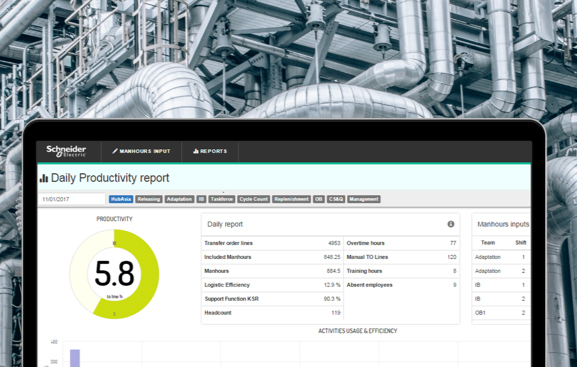
Task: Click the bar chart icon beside report title
Action: 44,178
